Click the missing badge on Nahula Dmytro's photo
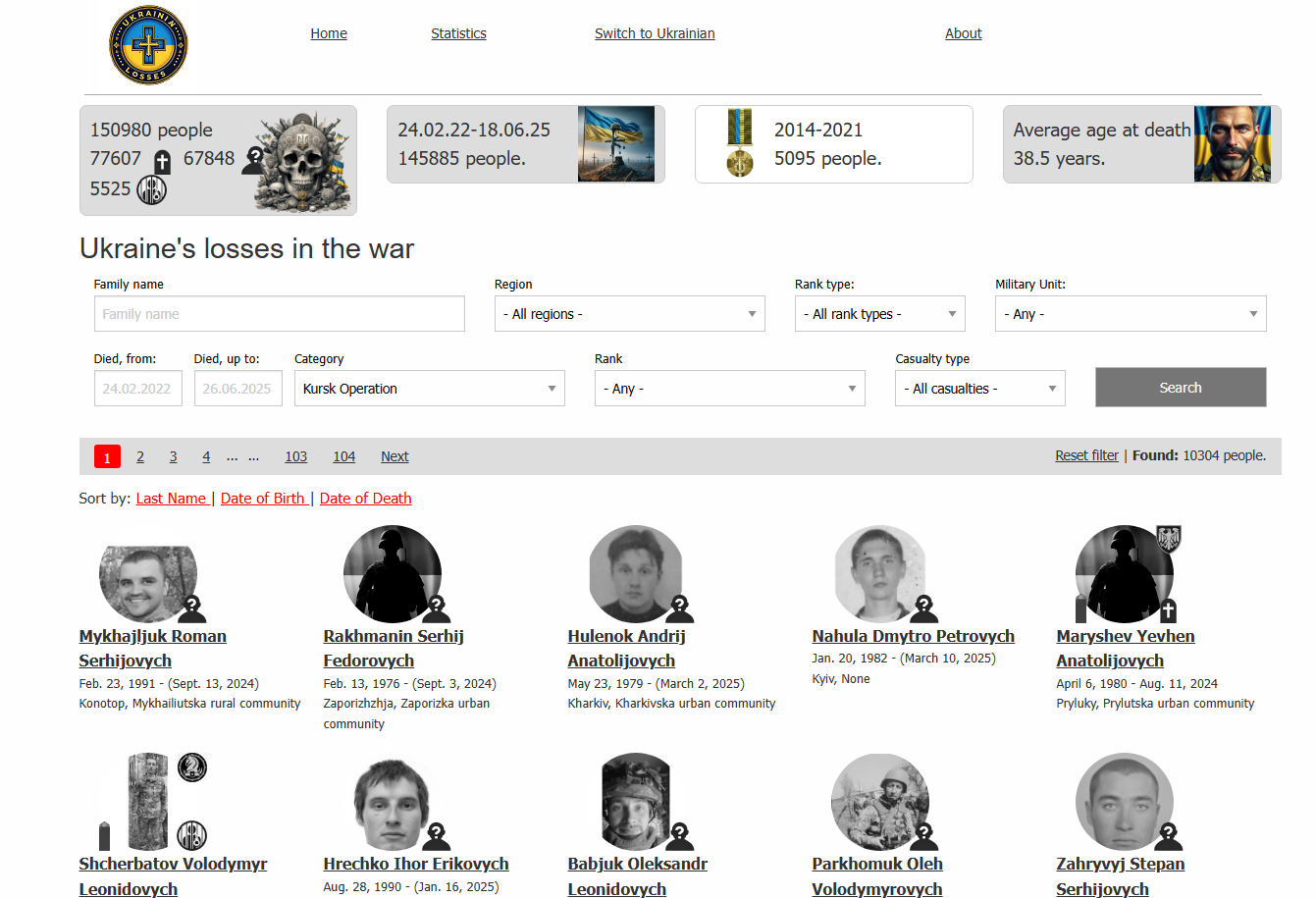 [924, 609]
